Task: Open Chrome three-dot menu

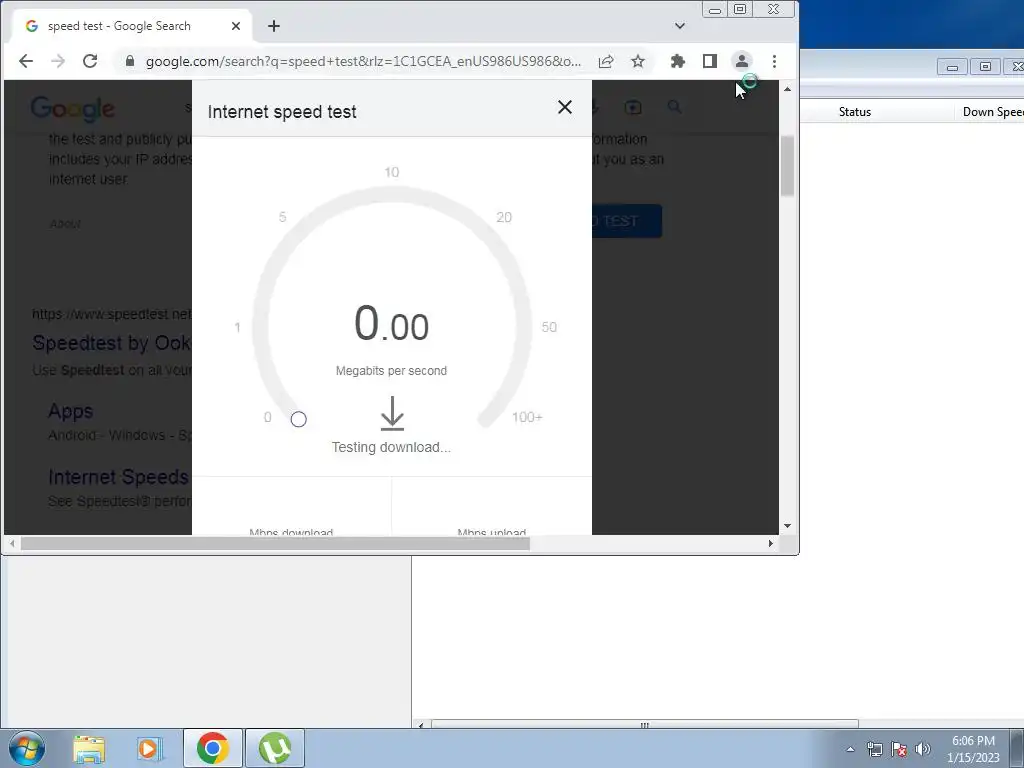Action: [x=775, y=61]
